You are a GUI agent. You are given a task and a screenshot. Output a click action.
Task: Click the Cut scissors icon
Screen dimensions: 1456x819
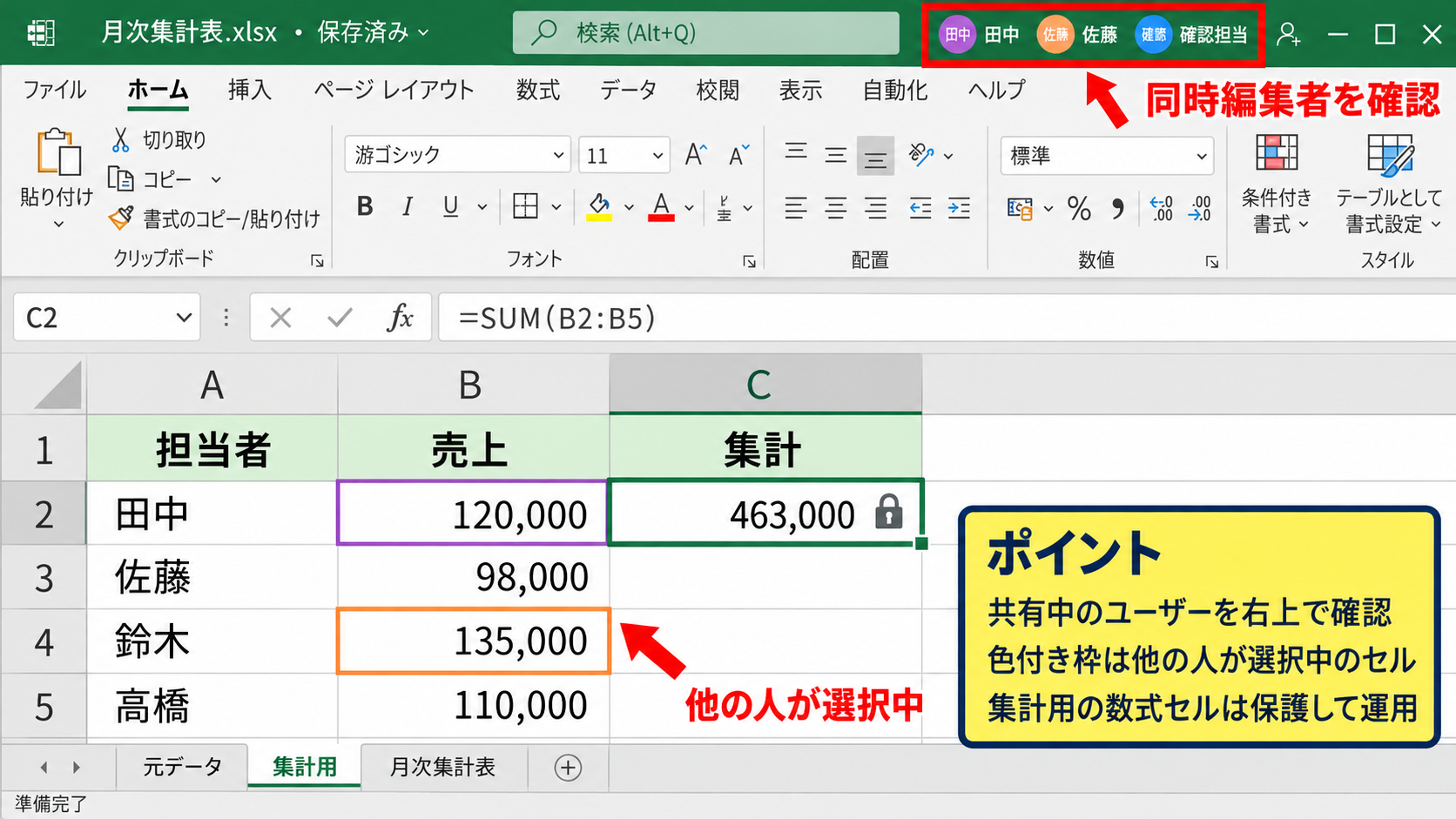click(121, 139)
